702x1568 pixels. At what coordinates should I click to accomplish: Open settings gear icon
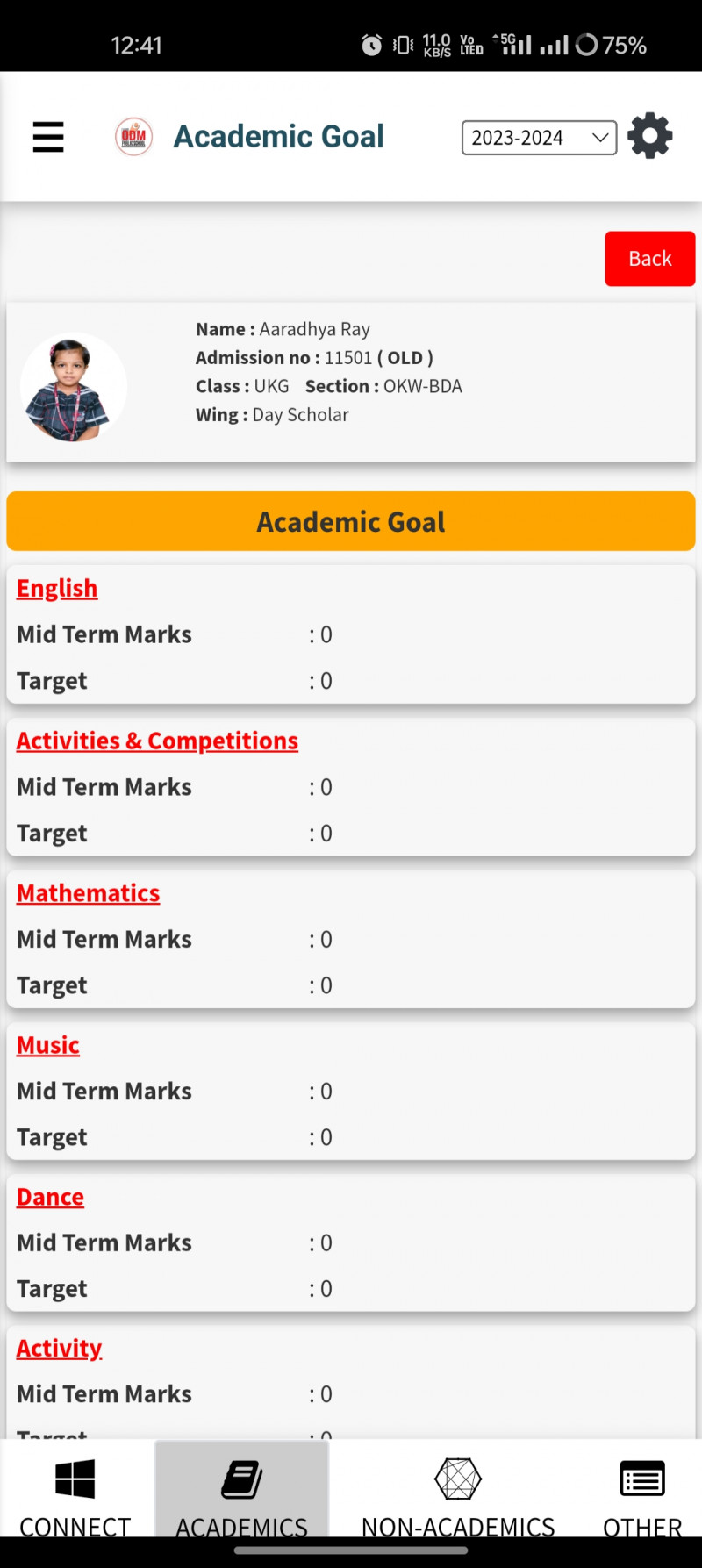pyautogui.click(x=650, y=136)
